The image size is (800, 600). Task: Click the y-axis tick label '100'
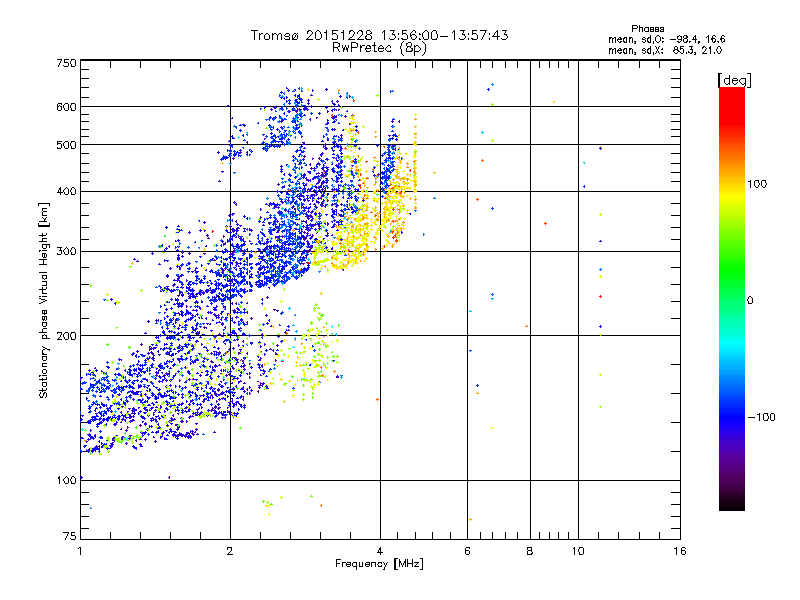tap(66, 480)
